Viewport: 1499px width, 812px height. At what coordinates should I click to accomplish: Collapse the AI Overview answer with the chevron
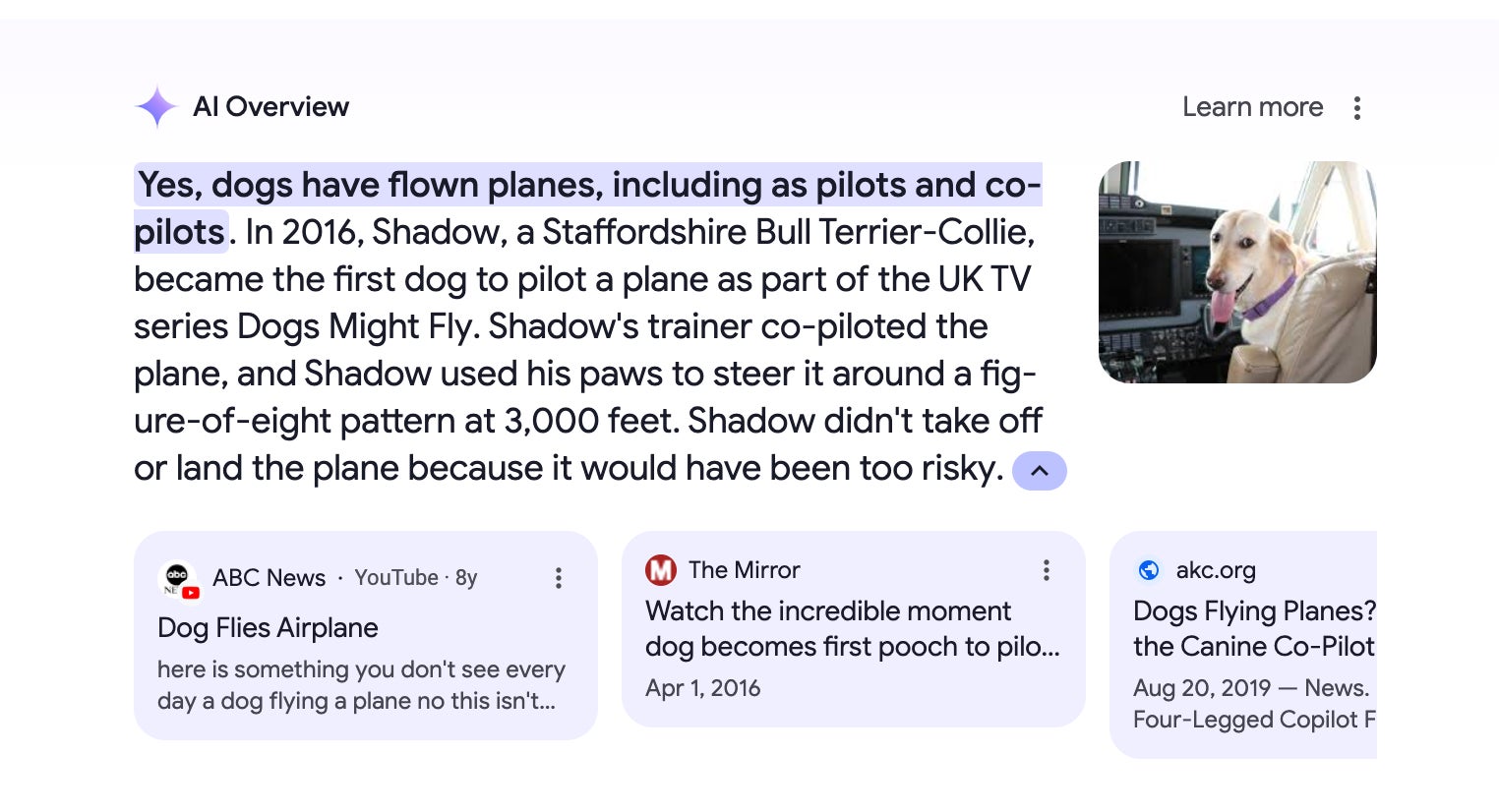click(x=1040, y=471)
